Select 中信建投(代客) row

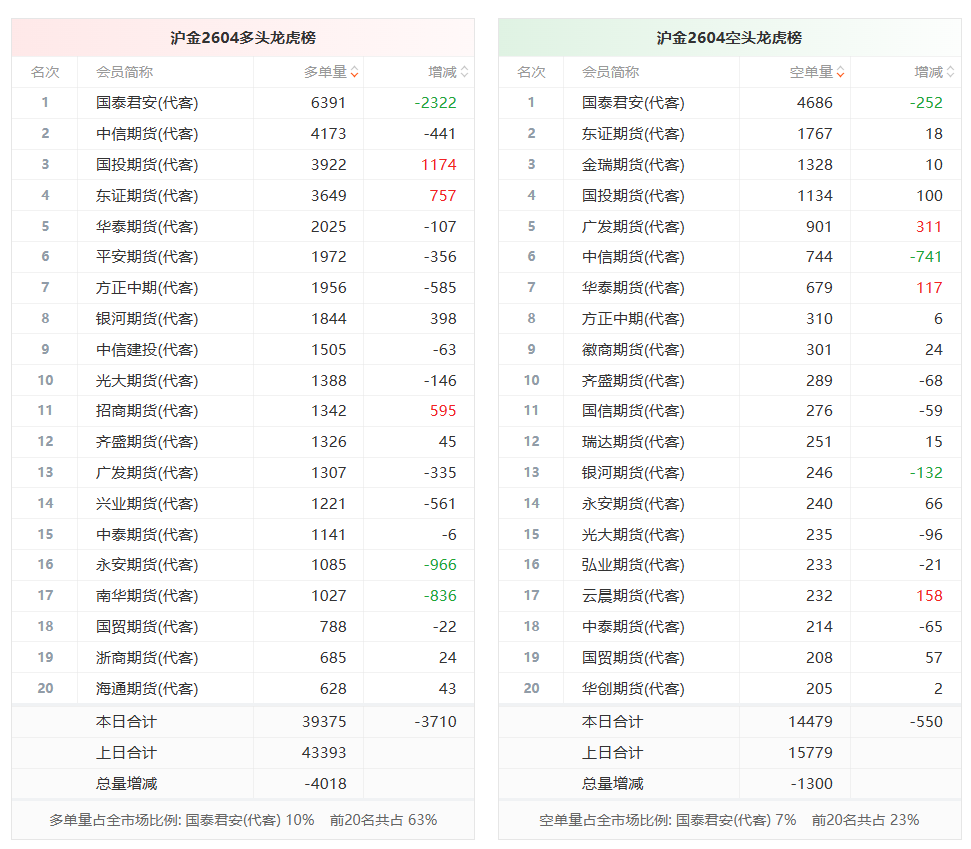243,350
